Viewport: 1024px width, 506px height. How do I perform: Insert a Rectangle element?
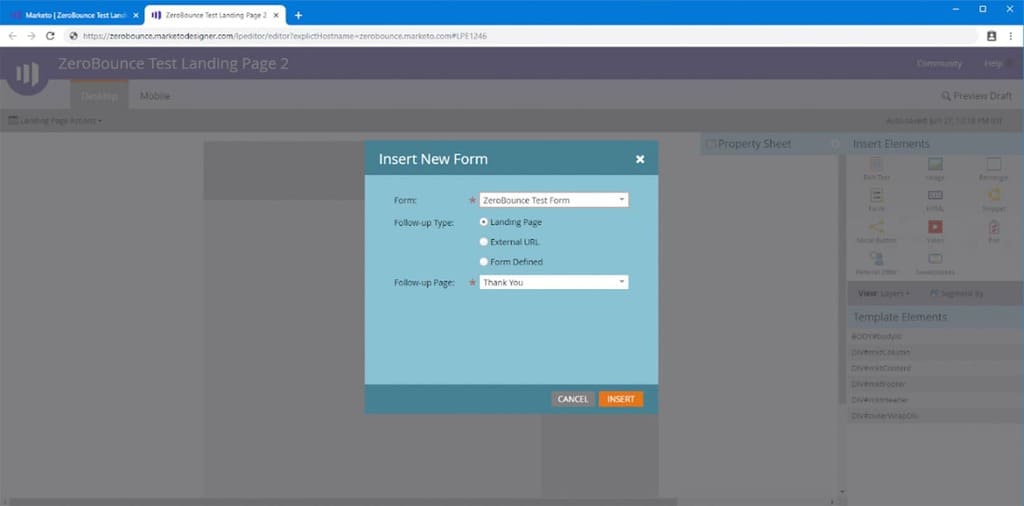coord(993,168)
